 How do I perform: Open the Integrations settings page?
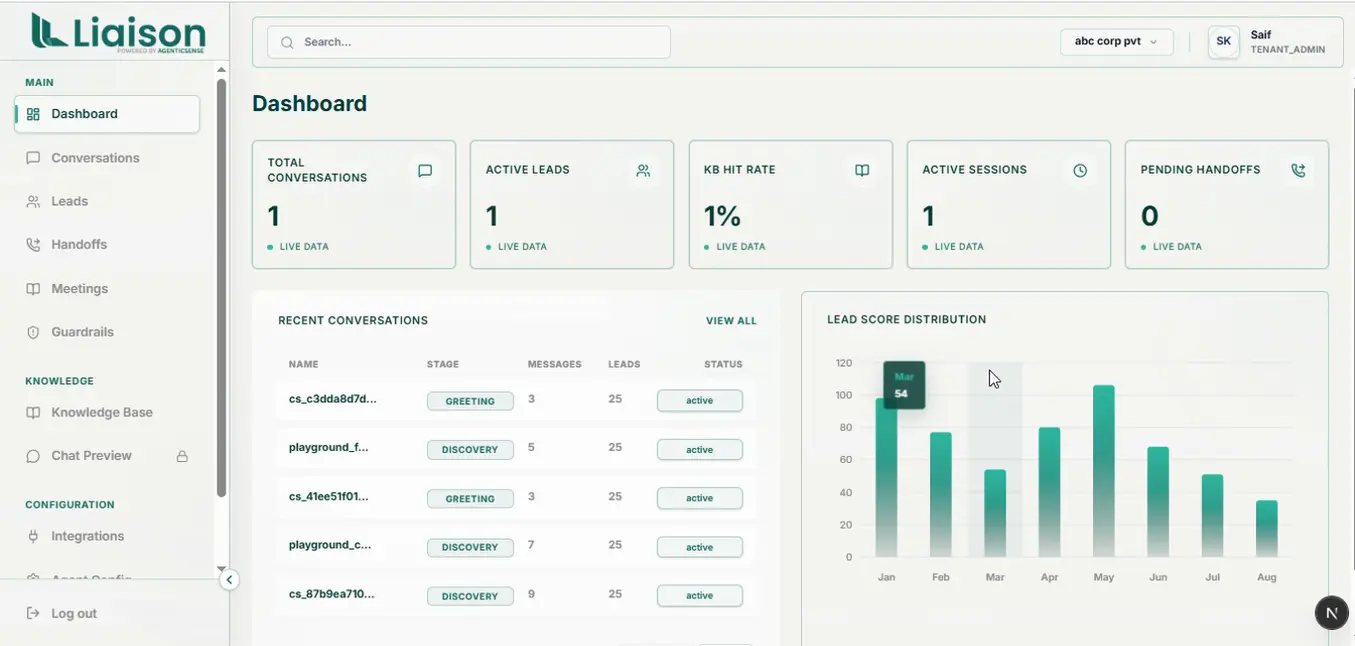point(107,536)
